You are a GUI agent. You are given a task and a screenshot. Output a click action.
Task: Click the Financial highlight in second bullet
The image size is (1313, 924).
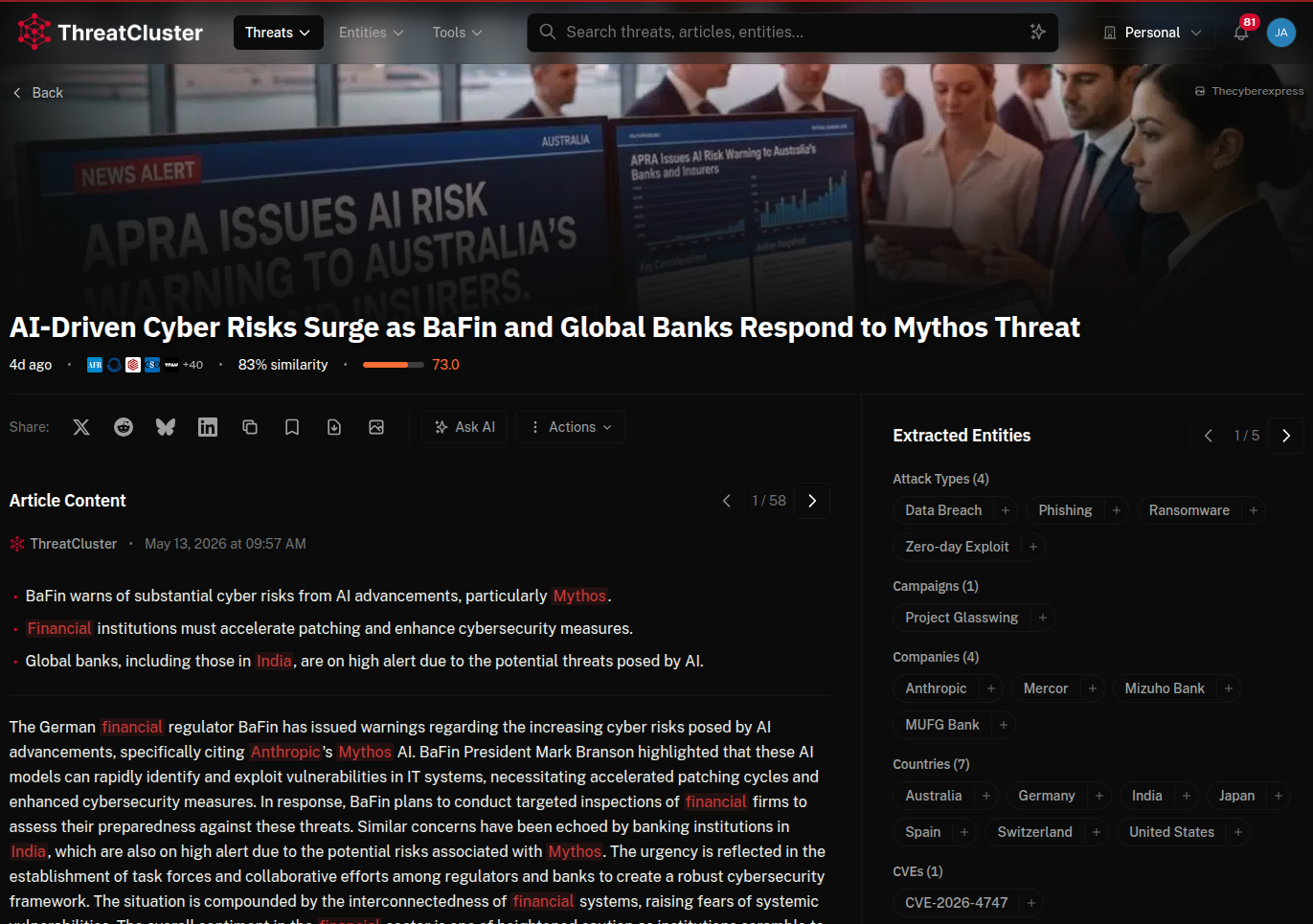[x=59, y=628]
